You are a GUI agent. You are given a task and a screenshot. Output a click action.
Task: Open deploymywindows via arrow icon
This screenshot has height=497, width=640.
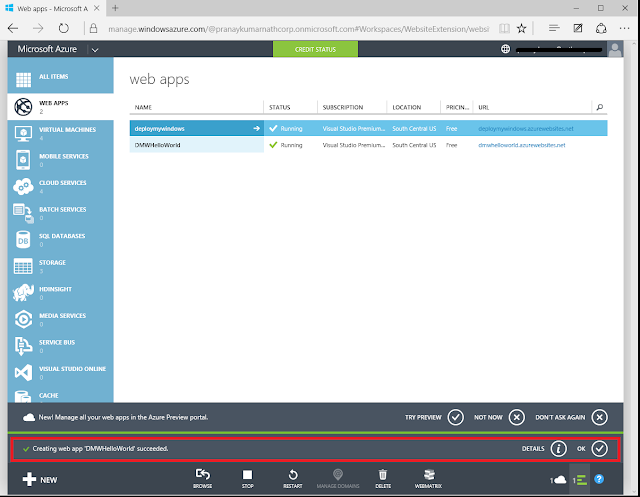(256, 129)
